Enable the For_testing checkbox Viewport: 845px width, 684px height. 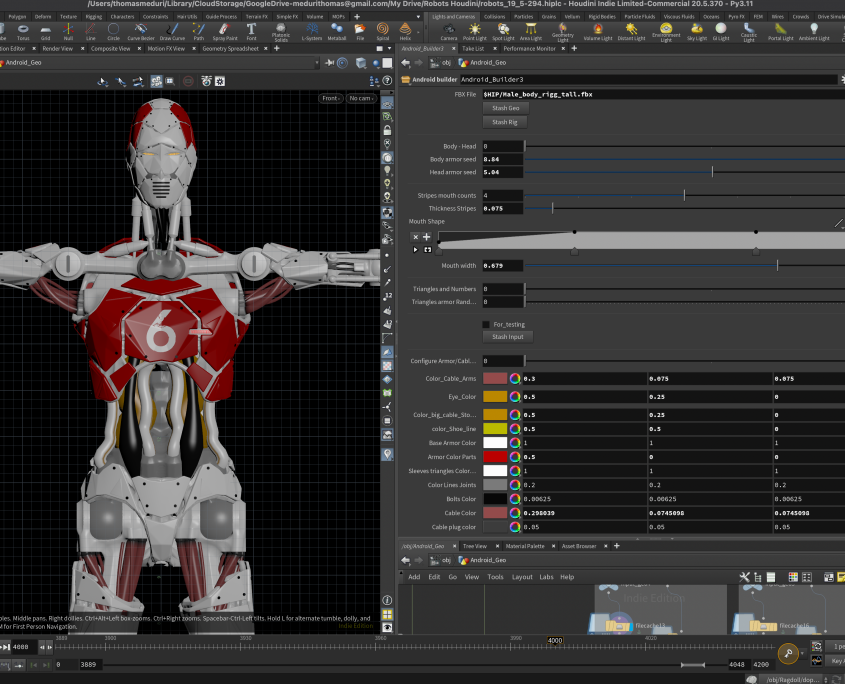point(487,324)
